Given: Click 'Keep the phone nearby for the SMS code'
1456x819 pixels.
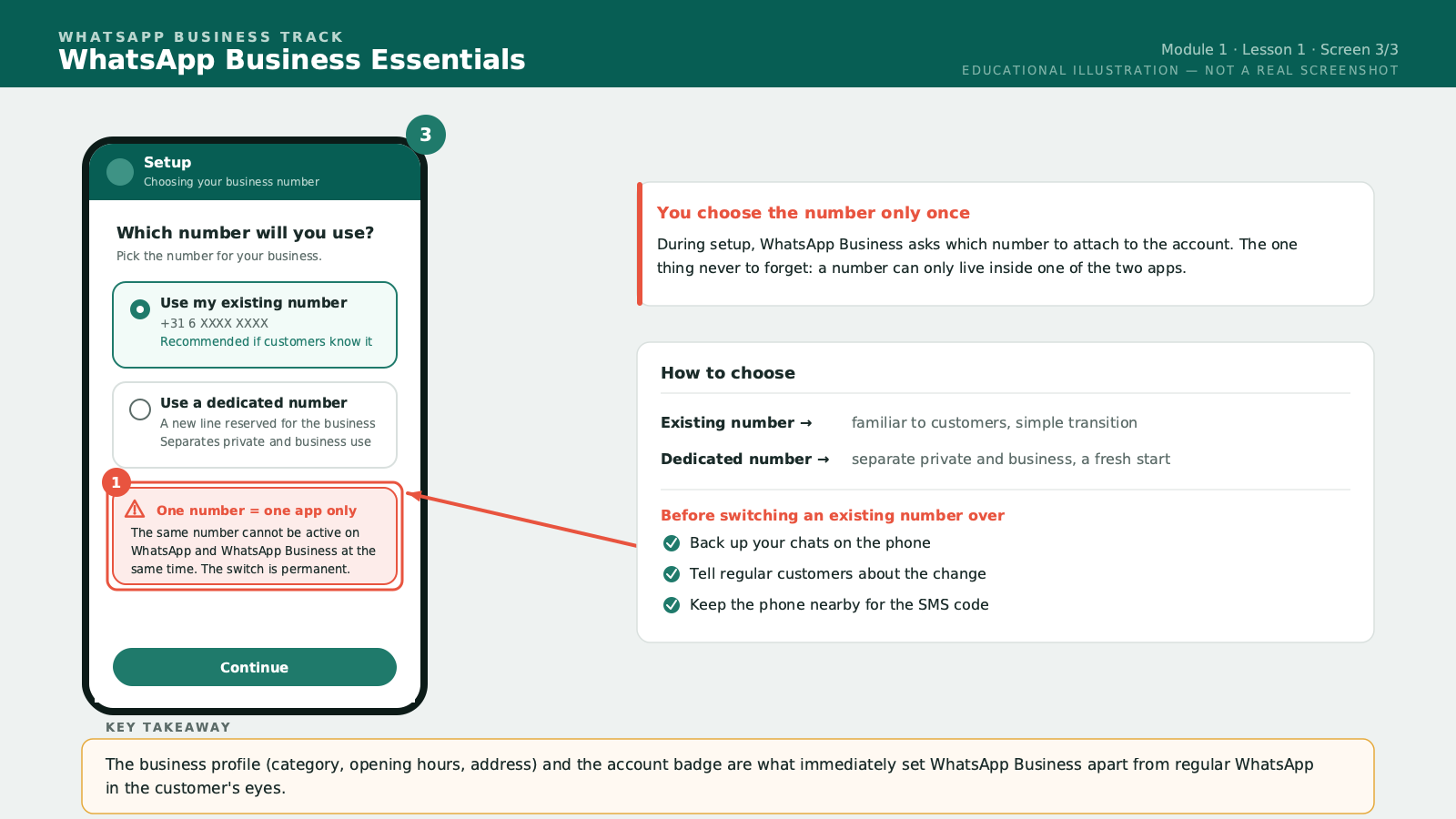Looking at the screenshot, I should pyautogui.click(x=839, y=605).
